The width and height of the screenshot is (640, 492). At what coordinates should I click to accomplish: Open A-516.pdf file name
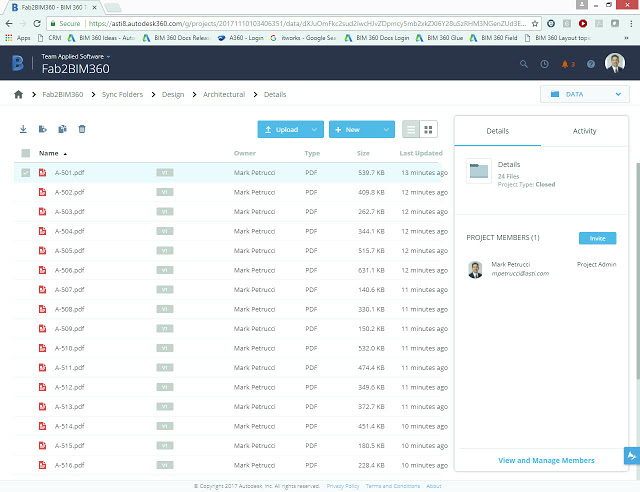69,465
